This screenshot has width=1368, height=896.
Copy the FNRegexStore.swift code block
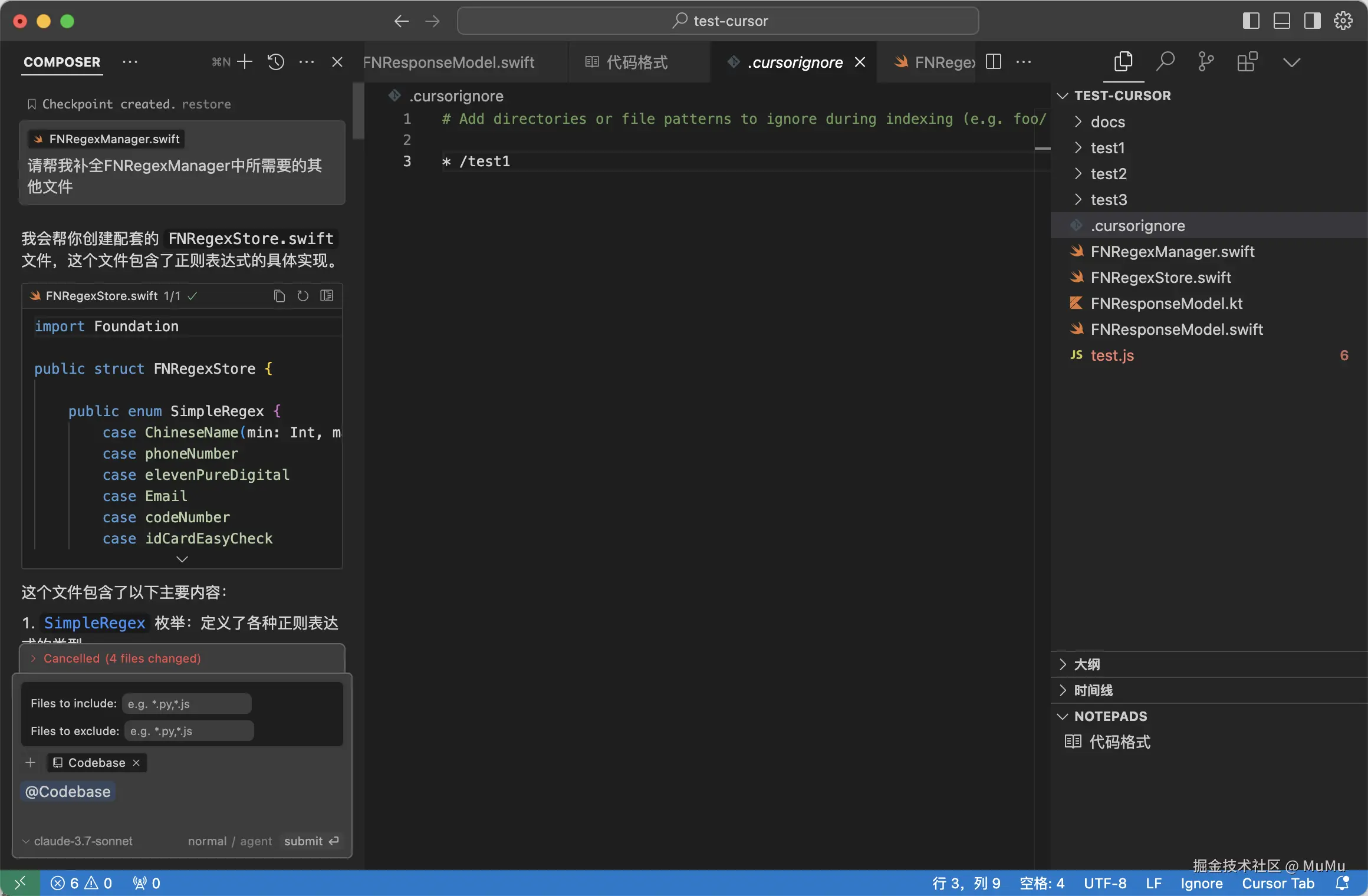coord(278,296)
